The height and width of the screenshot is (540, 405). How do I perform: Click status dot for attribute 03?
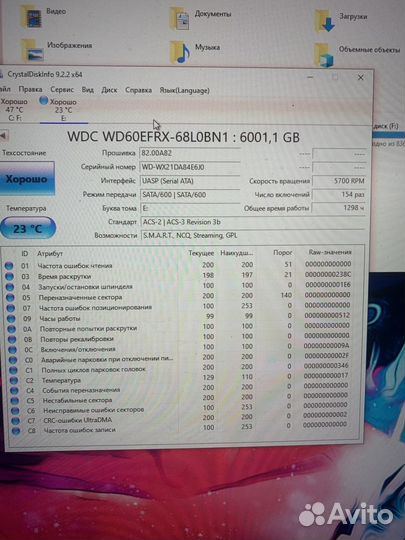pos(9,277)
